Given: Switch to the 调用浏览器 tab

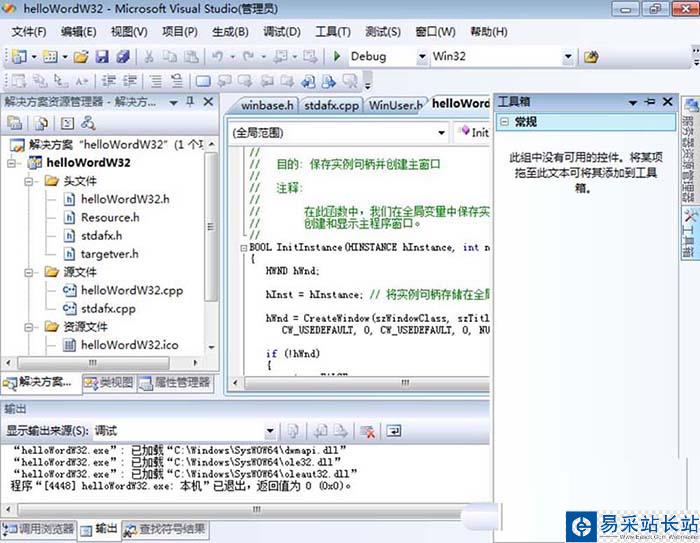Looking at the screenshot, I should pos(38,529).
